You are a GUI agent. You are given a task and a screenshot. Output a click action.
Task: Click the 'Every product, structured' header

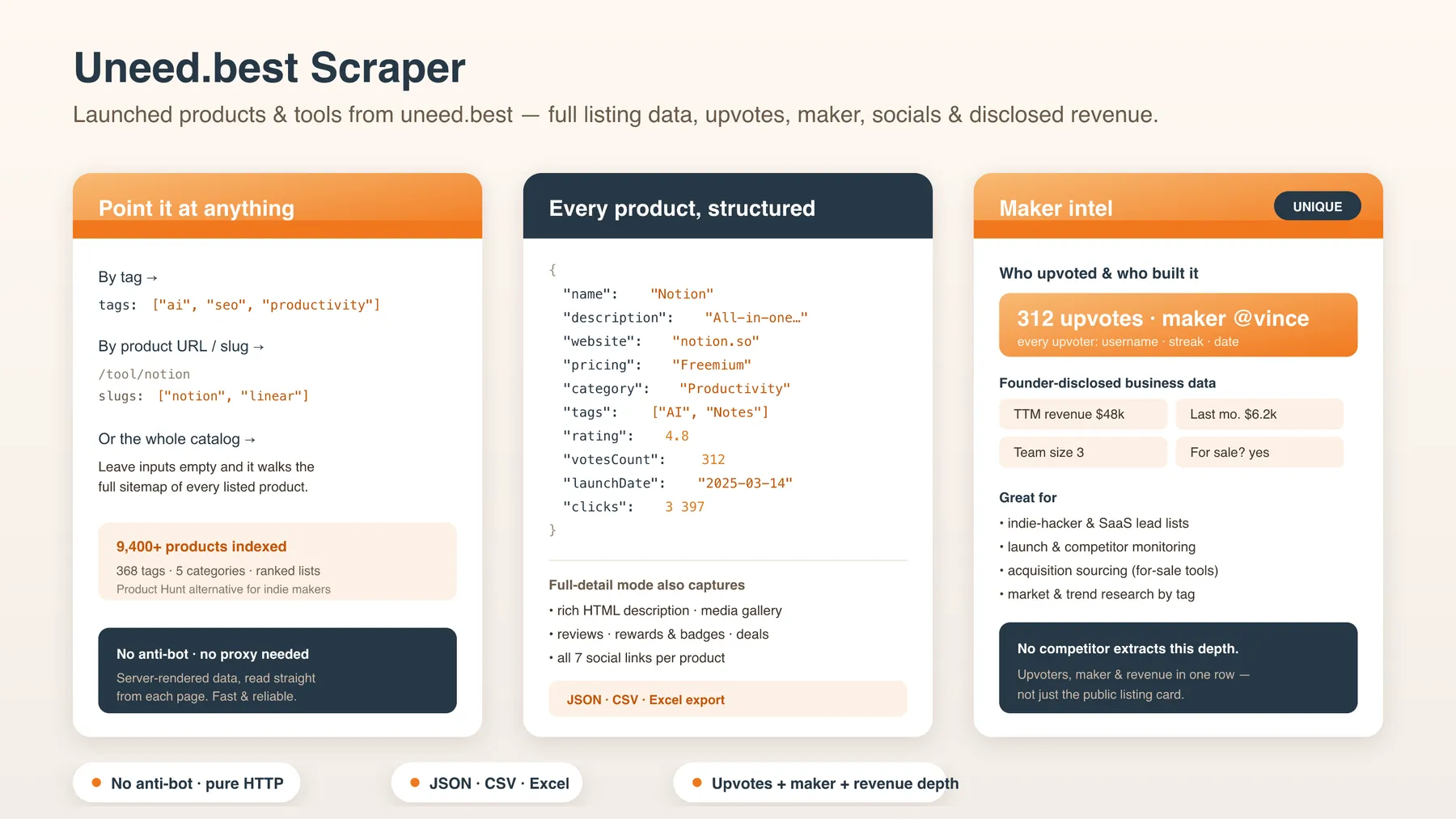pos(728,206)
